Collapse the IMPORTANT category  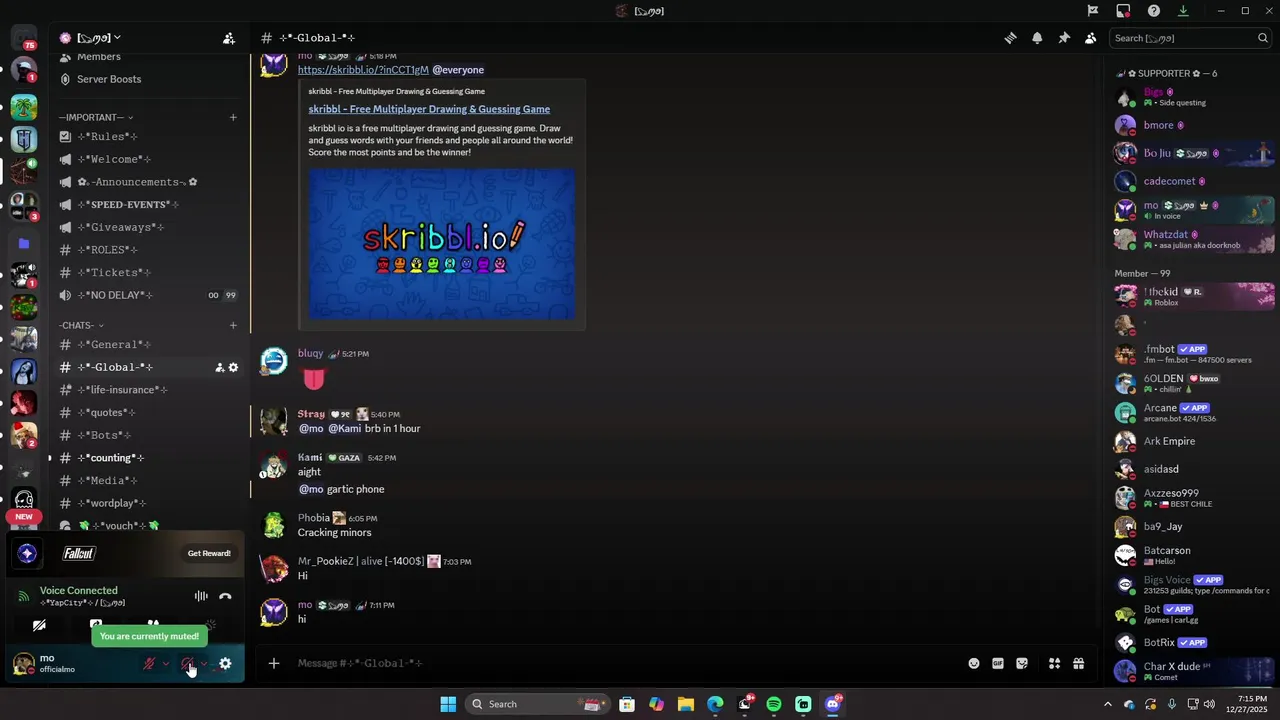(96, 117)
